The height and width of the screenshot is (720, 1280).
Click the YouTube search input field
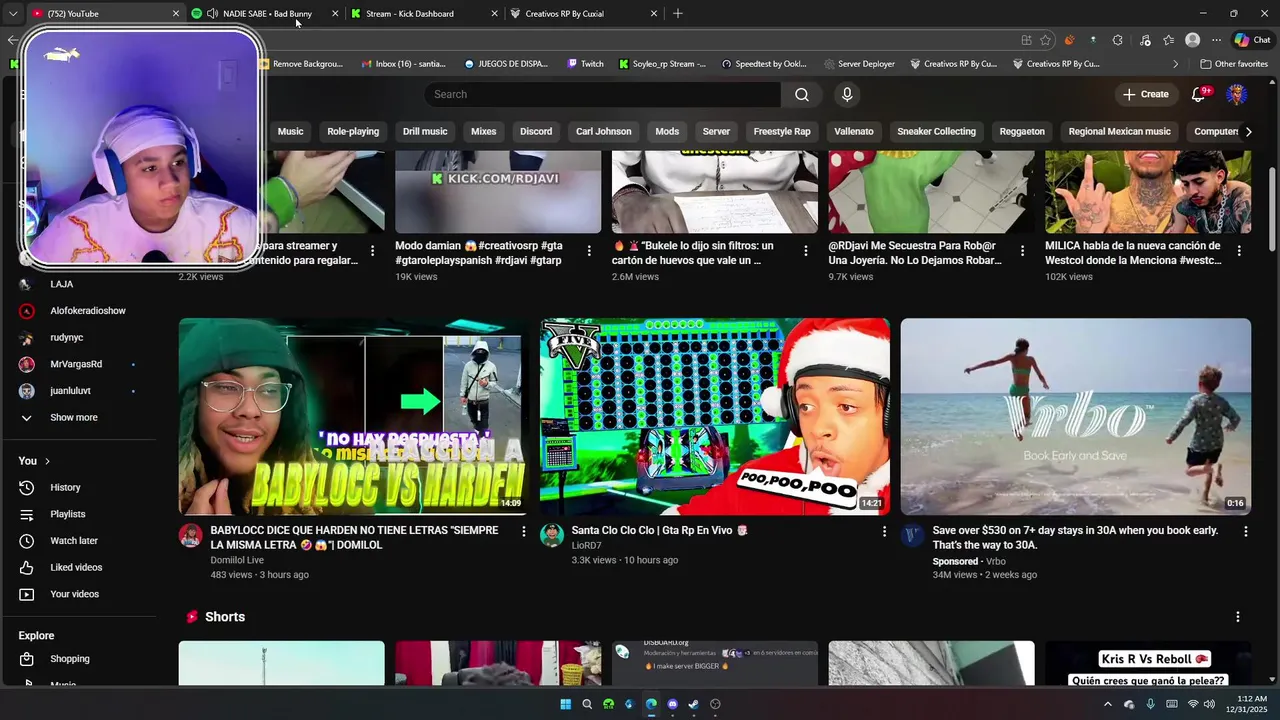point(602,94)
